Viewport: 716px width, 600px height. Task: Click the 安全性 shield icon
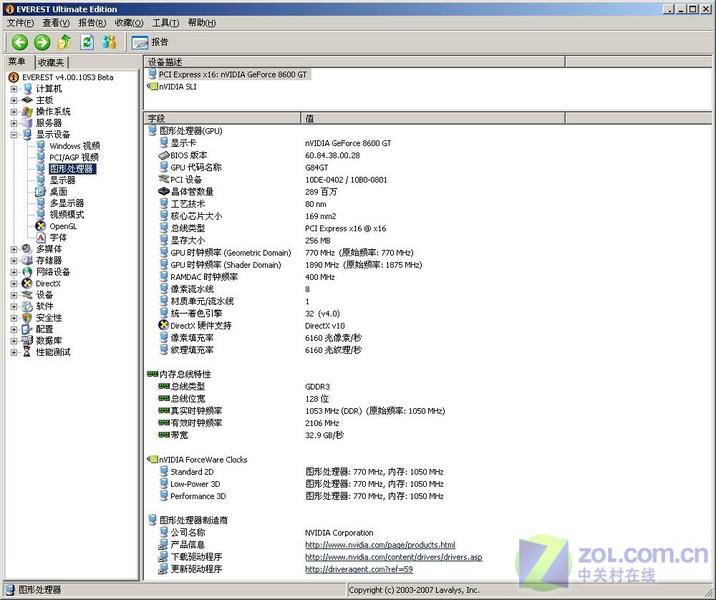(27, 317)
